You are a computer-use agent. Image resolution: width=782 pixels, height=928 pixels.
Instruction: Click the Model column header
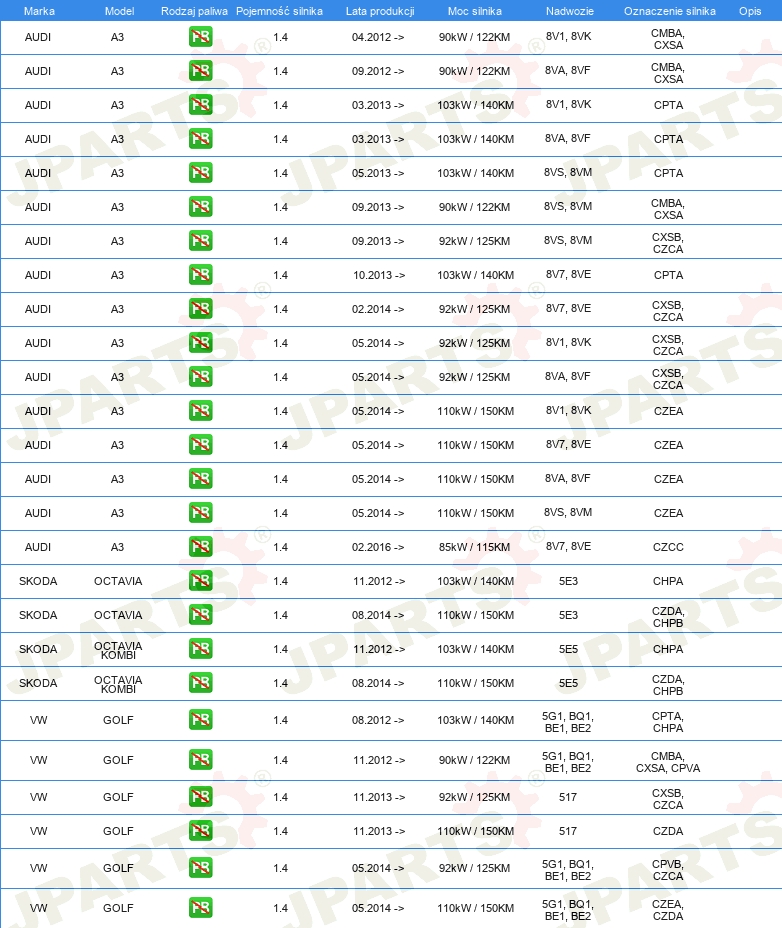(x=119, y=11)
